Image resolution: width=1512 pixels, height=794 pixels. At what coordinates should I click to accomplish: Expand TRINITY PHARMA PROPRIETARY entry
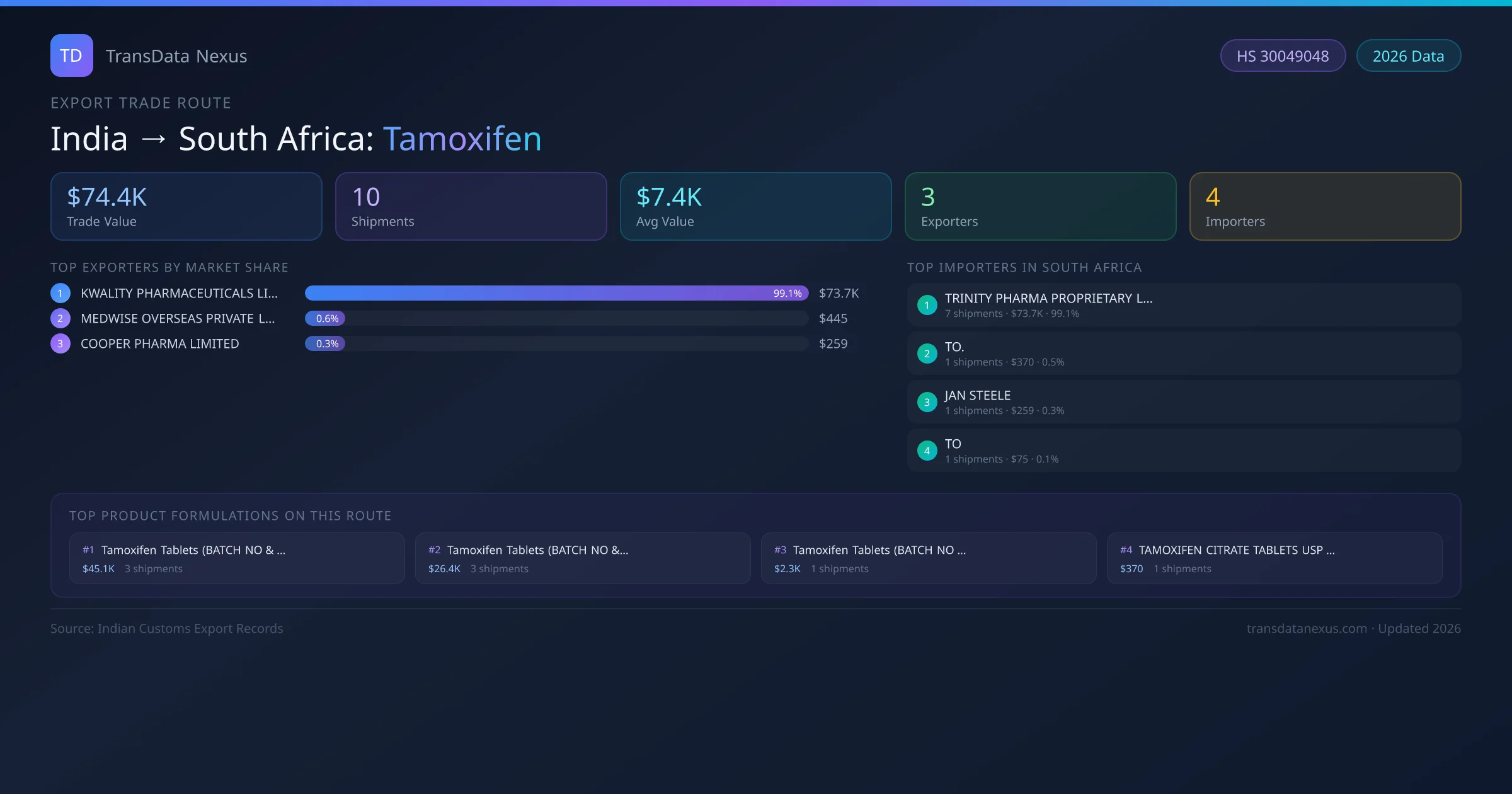point(1048,298)
